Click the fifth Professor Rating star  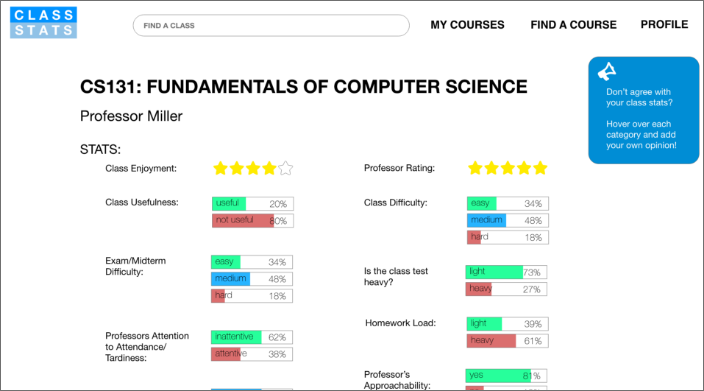point(541,168)
